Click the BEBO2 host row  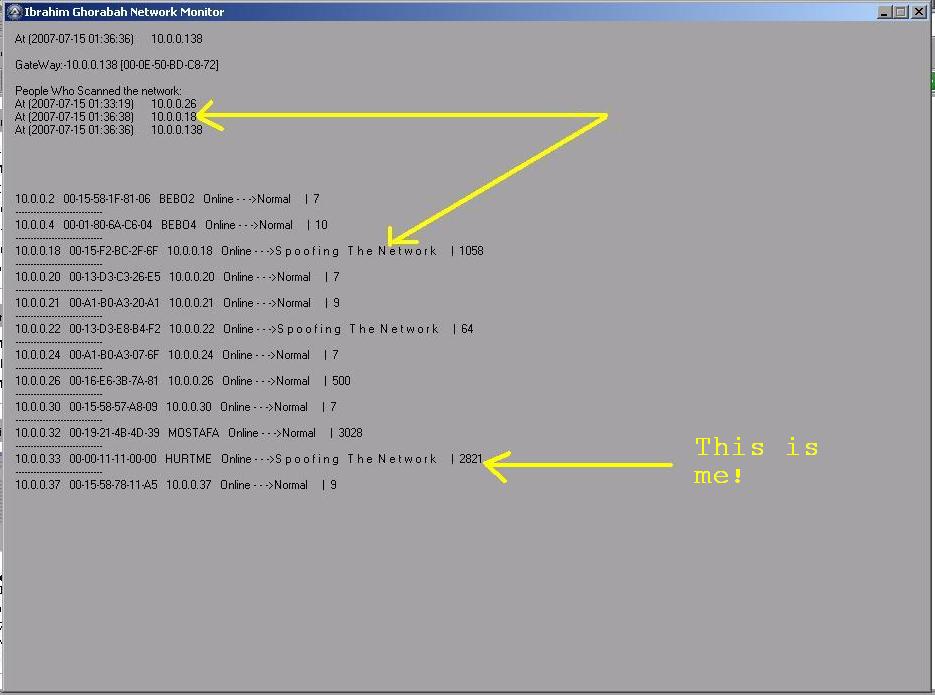167,199
